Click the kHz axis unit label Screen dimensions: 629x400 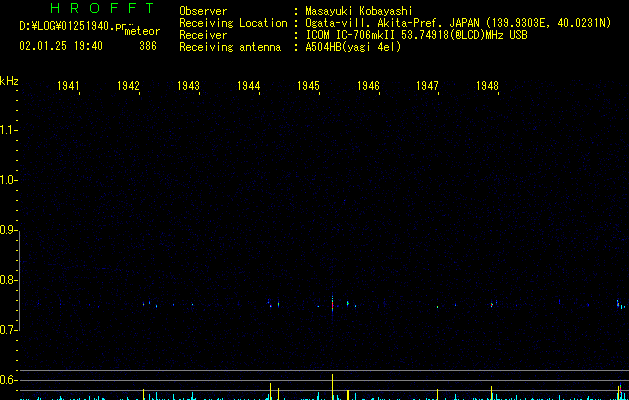pyautogui.click(x=9, y=81)
